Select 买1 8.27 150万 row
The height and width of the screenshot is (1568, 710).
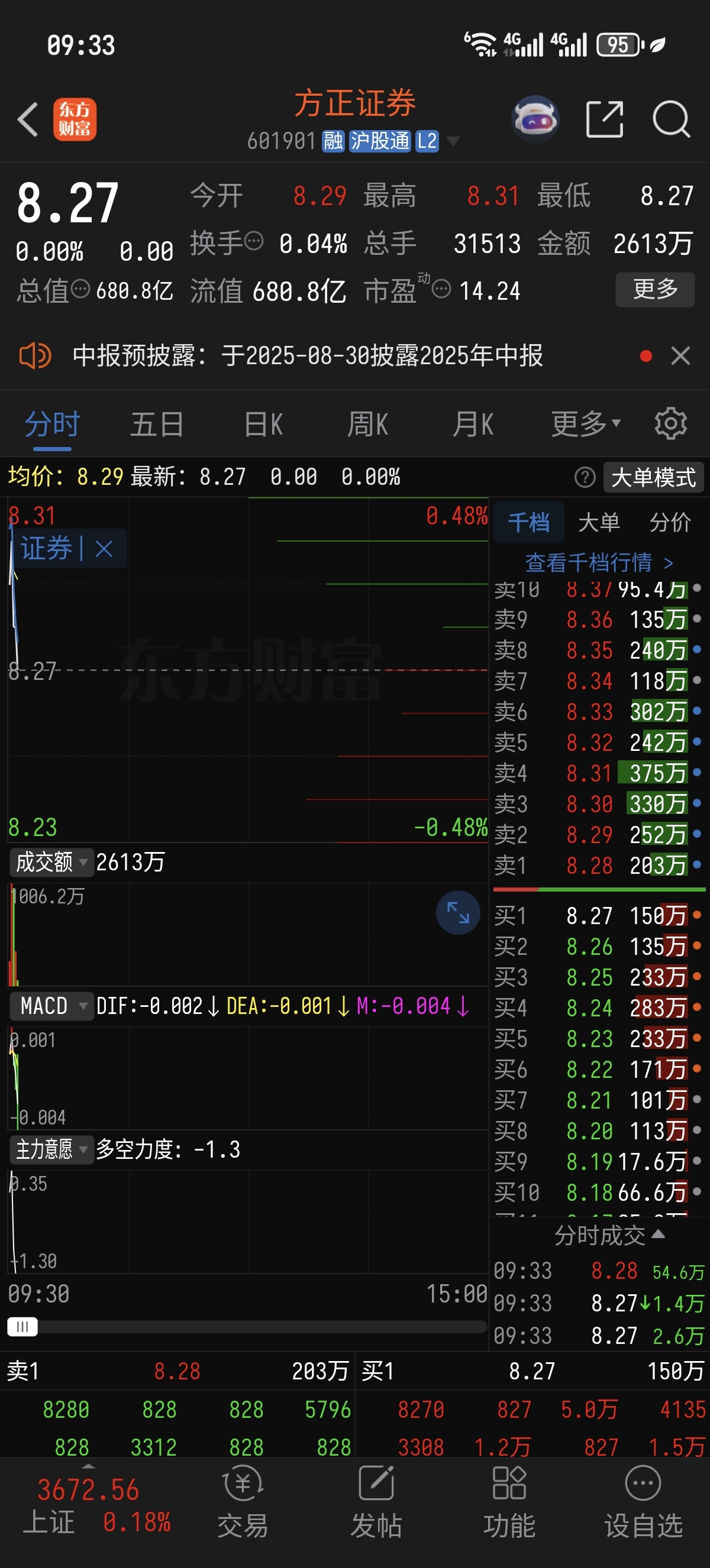coord(599,915)
